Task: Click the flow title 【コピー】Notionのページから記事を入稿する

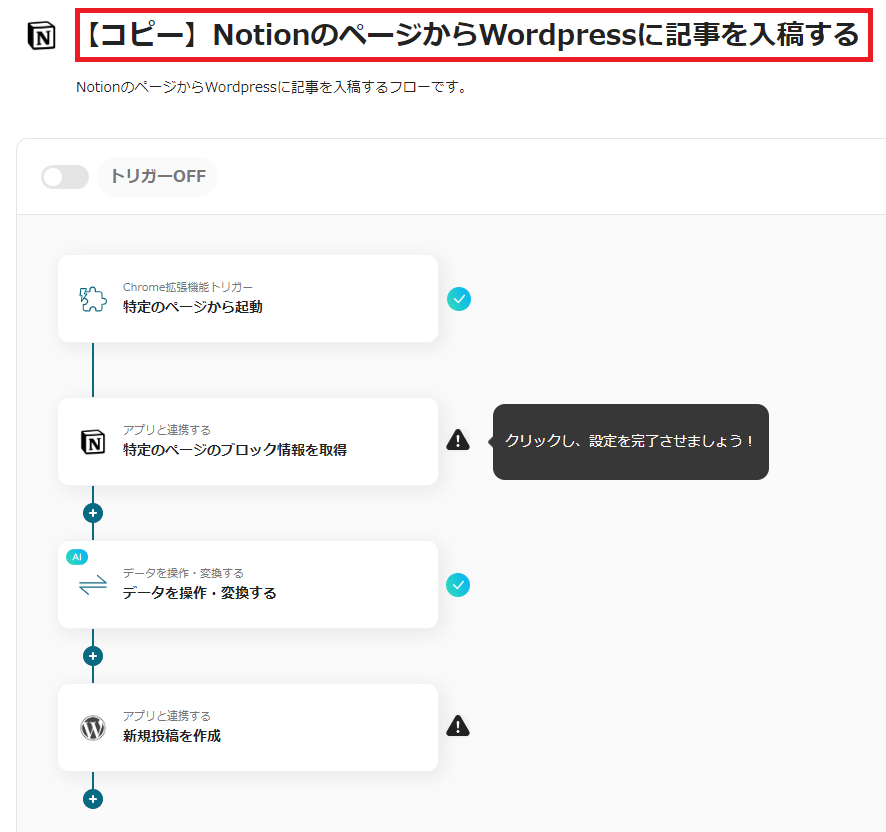Action: click(470, 33)
